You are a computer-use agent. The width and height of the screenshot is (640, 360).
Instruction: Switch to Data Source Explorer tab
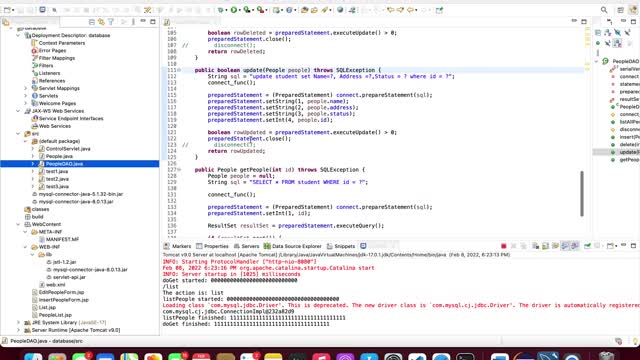(293, 246)
